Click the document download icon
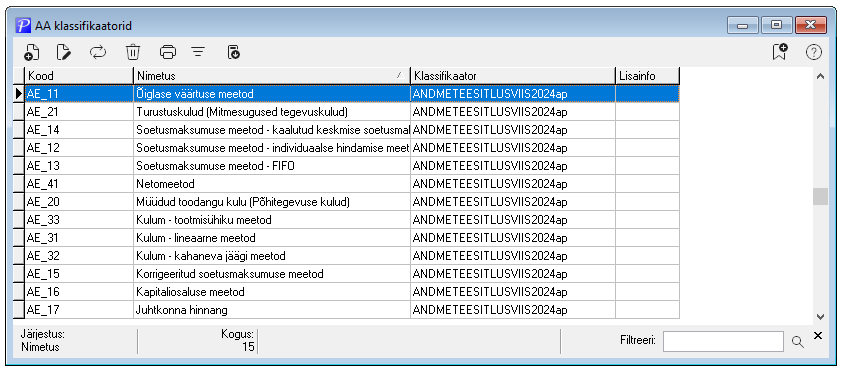 pos(234,52)
